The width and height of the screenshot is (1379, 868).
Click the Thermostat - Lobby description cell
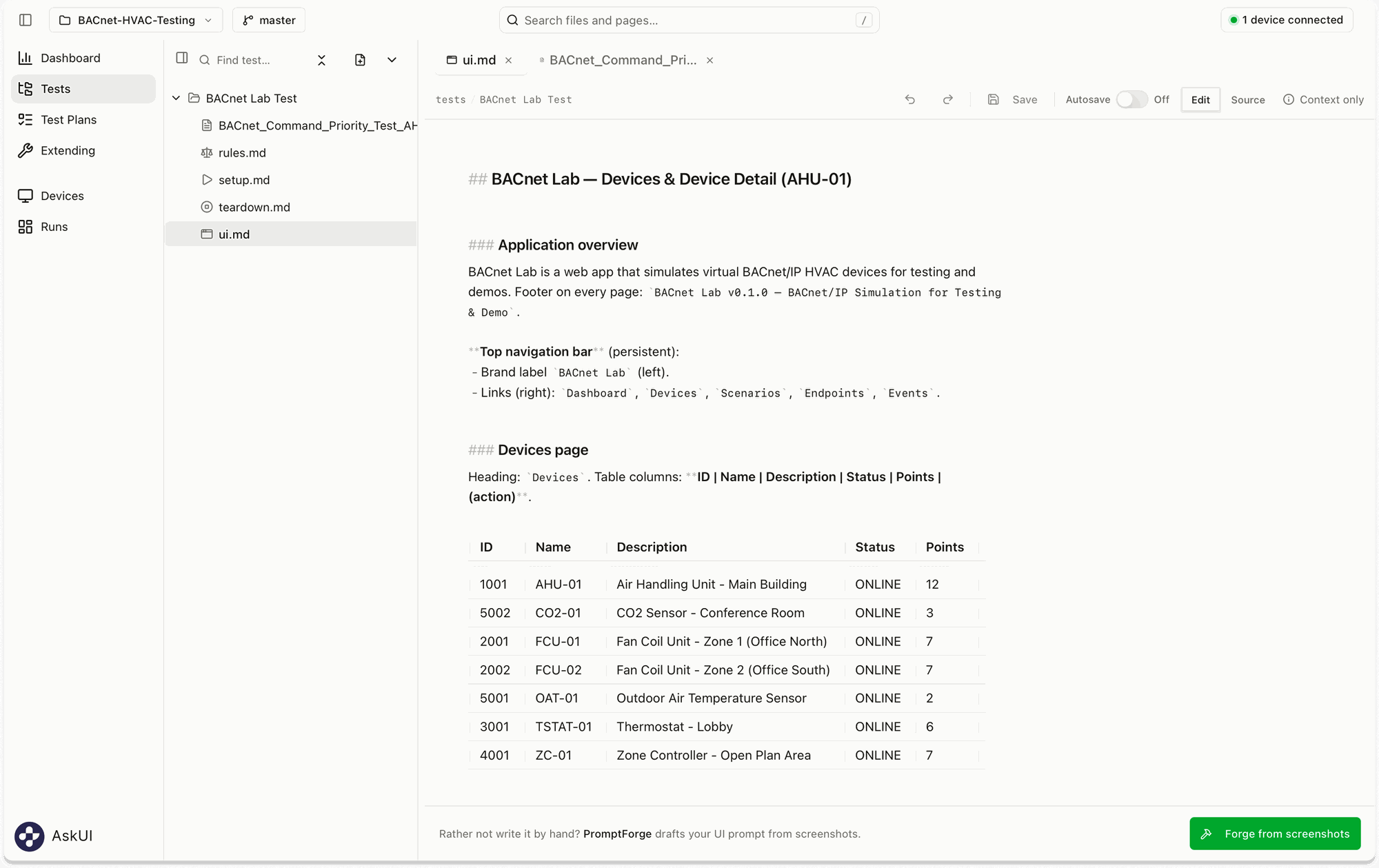coord(674,727)
